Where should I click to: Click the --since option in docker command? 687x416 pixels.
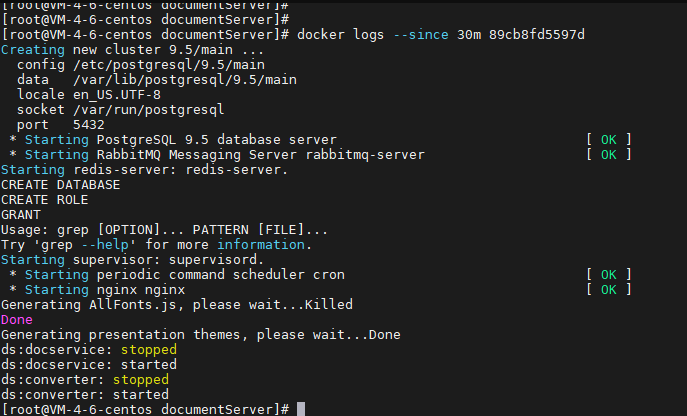421,35
